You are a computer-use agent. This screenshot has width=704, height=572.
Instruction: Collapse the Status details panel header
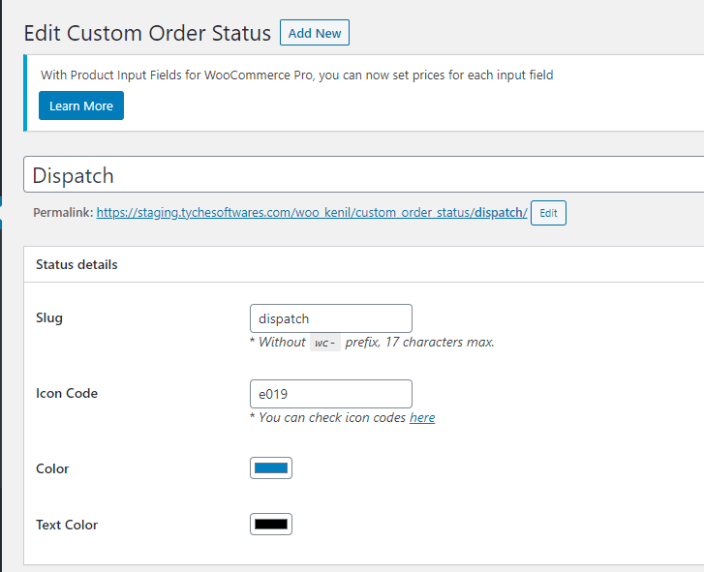(x=76, y=265)
